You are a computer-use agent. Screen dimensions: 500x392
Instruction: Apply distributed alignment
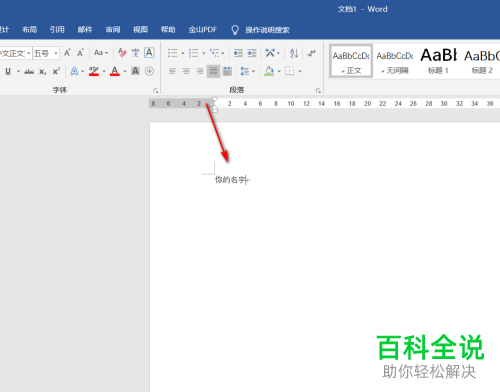coord(227,71)
